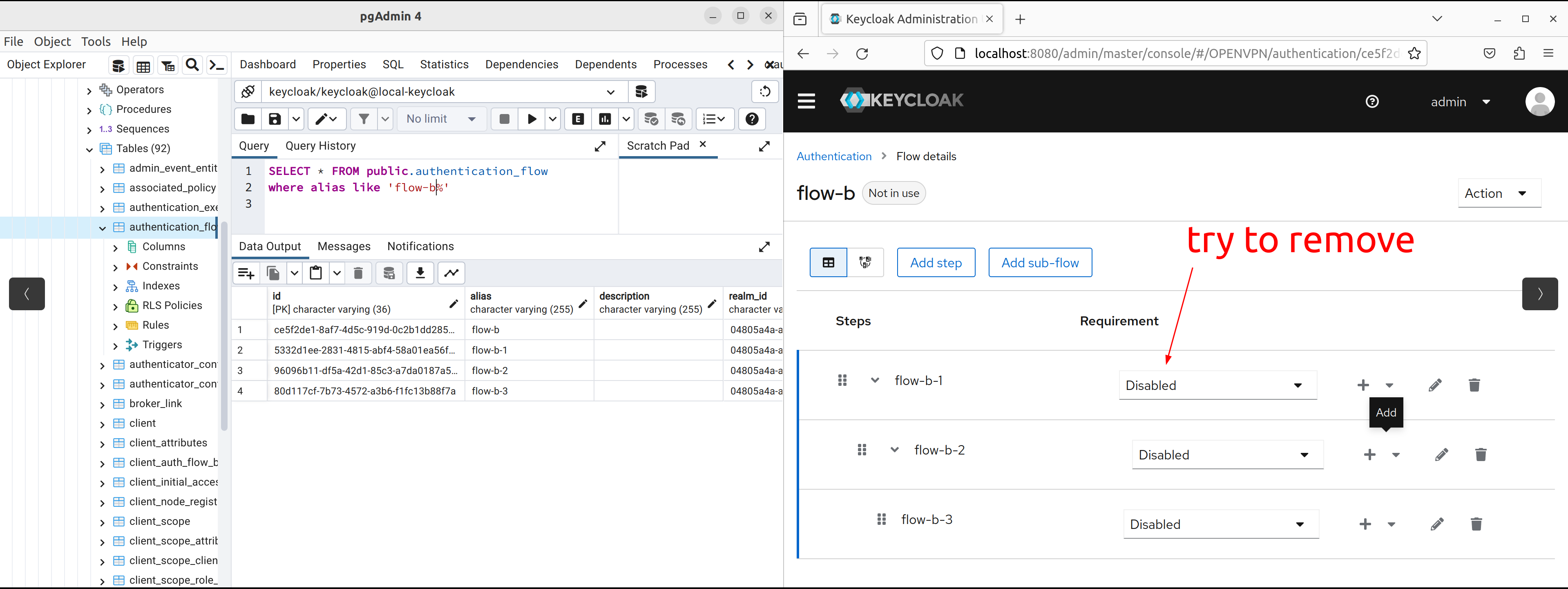The height and width of the screenshot is (589, 1568).
Task: Click the delete icon for flow-b-1 step
Action: click(x=1474, y=385)
